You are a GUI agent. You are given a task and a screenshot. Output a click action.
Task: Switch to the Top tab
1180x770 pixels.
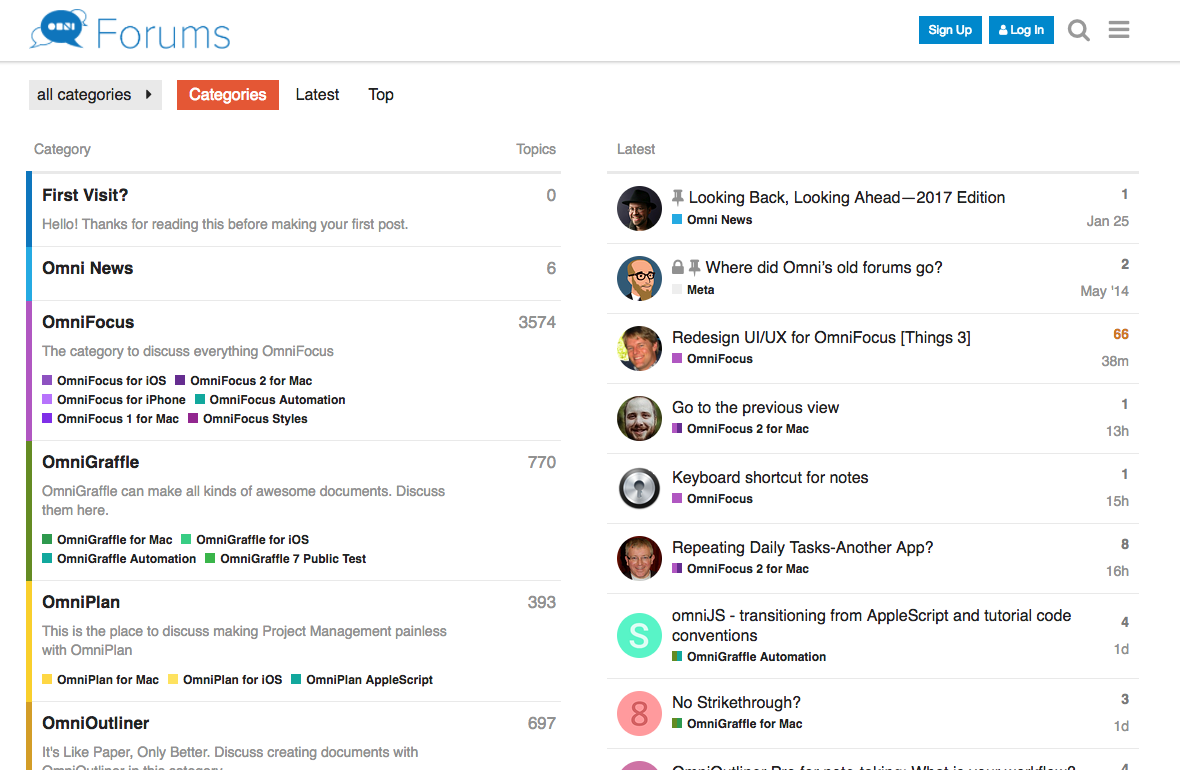click(x=381, y=95)
